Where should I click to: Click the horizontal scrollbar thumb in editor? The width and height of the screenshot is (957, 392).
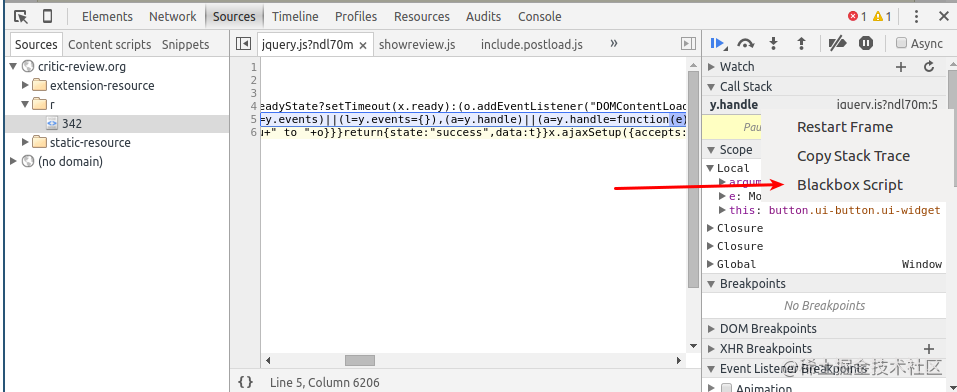tap(359, 361)
